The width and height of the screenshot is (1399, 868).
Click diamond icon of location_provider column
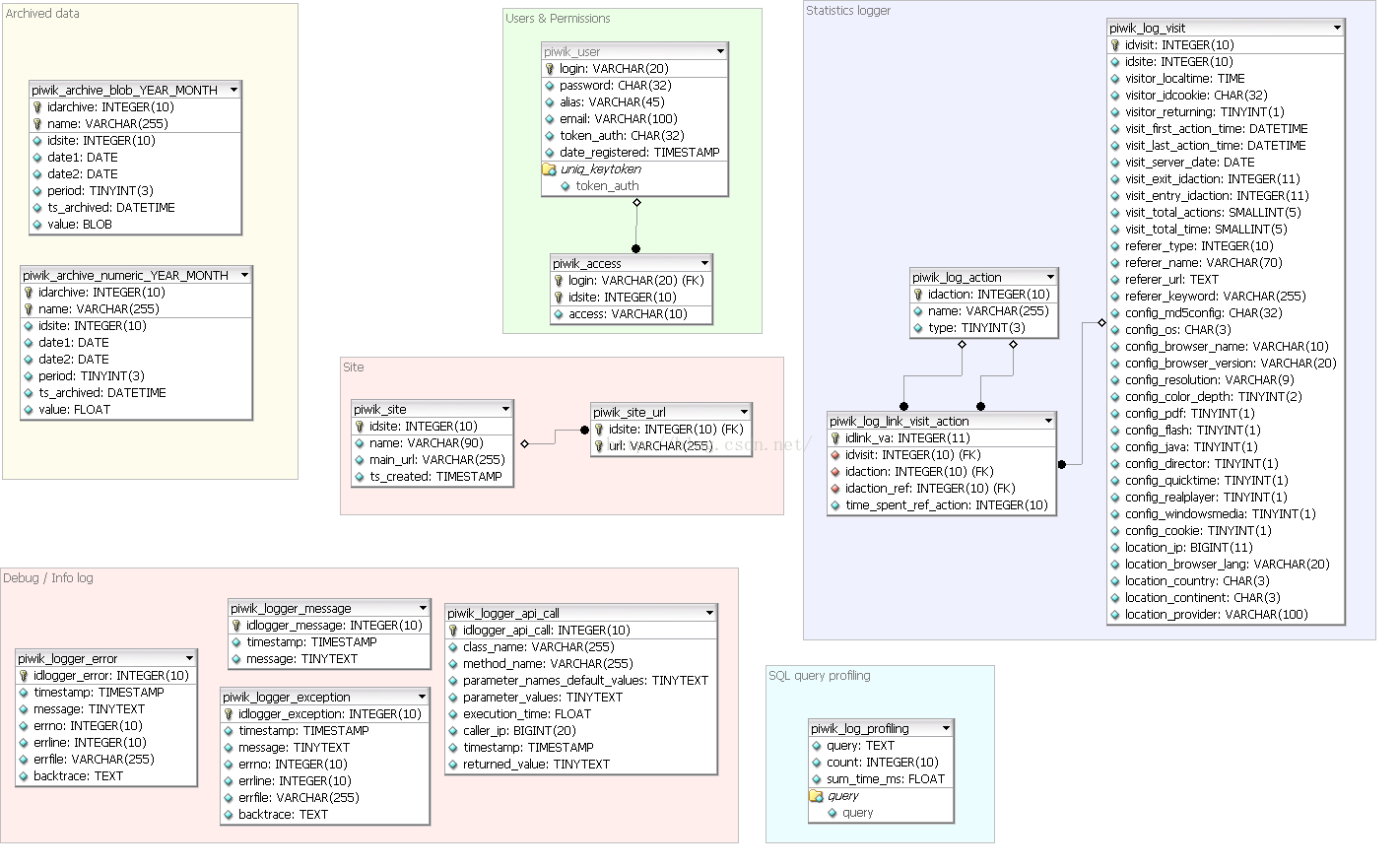pyautogui.click(x=1115, y=615)
